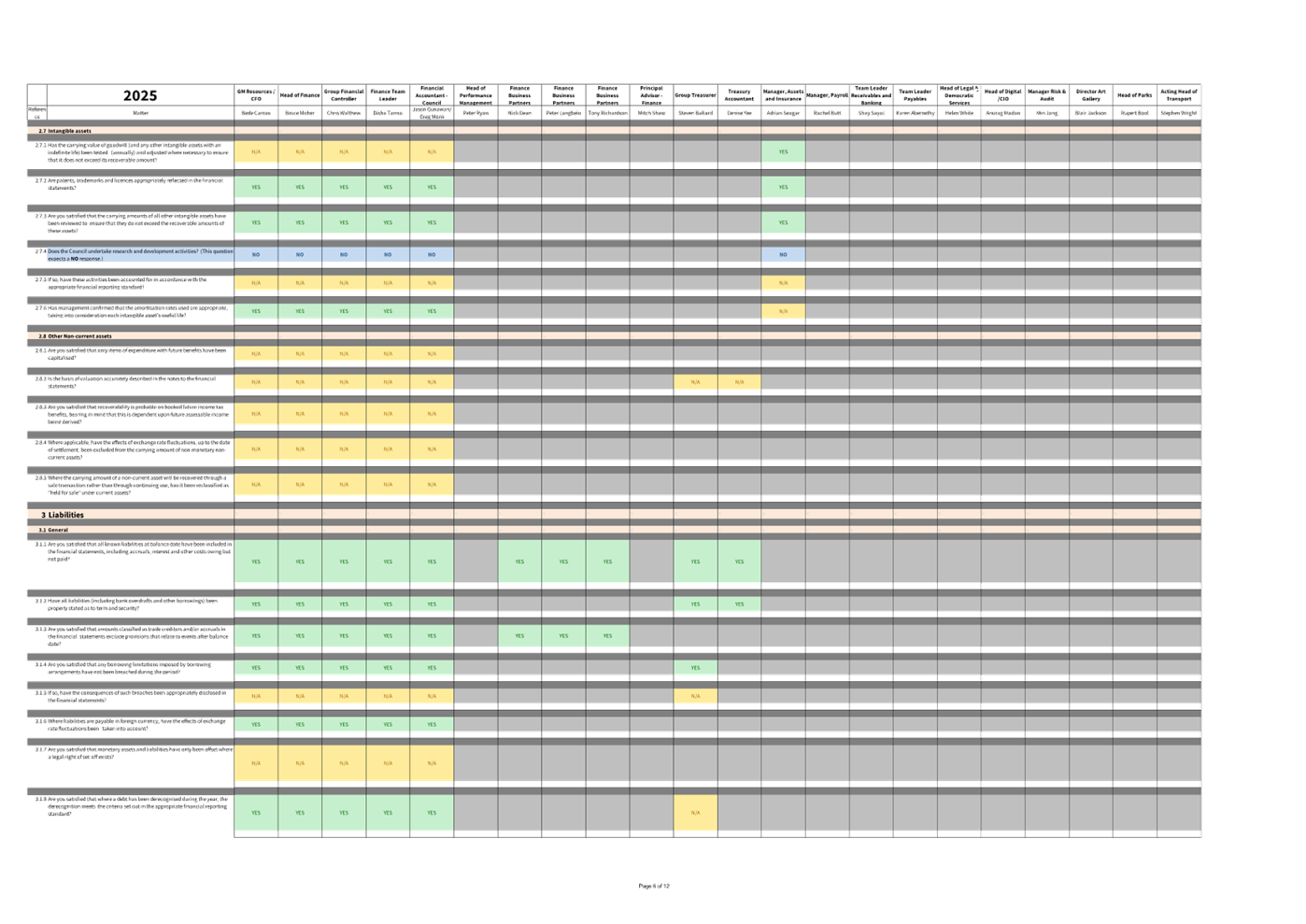The width and height of the screenshot is (1306, 924).
Task: Click the "2025" title heading cell
Action: [140, 96]
